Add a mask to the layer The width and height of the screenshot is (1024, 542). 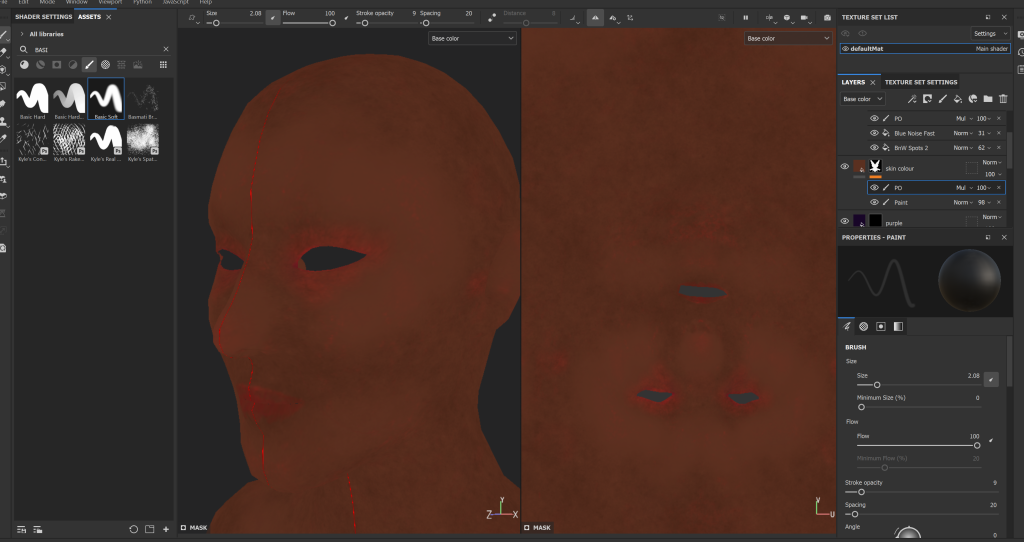click(x=927, y=99)
